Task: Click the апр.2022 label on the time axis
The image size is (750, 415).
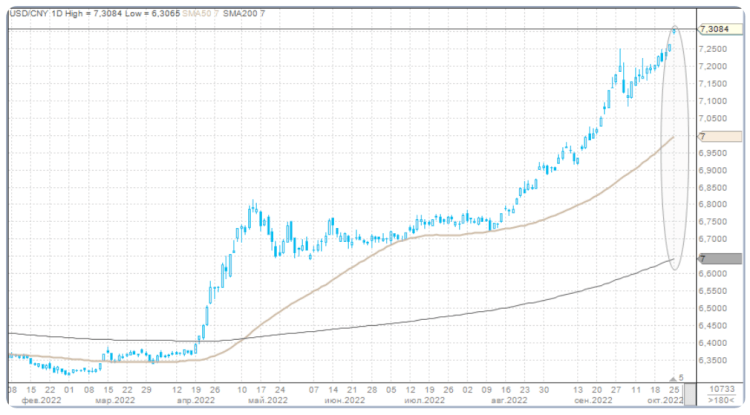Action: [x=196, y=400]
